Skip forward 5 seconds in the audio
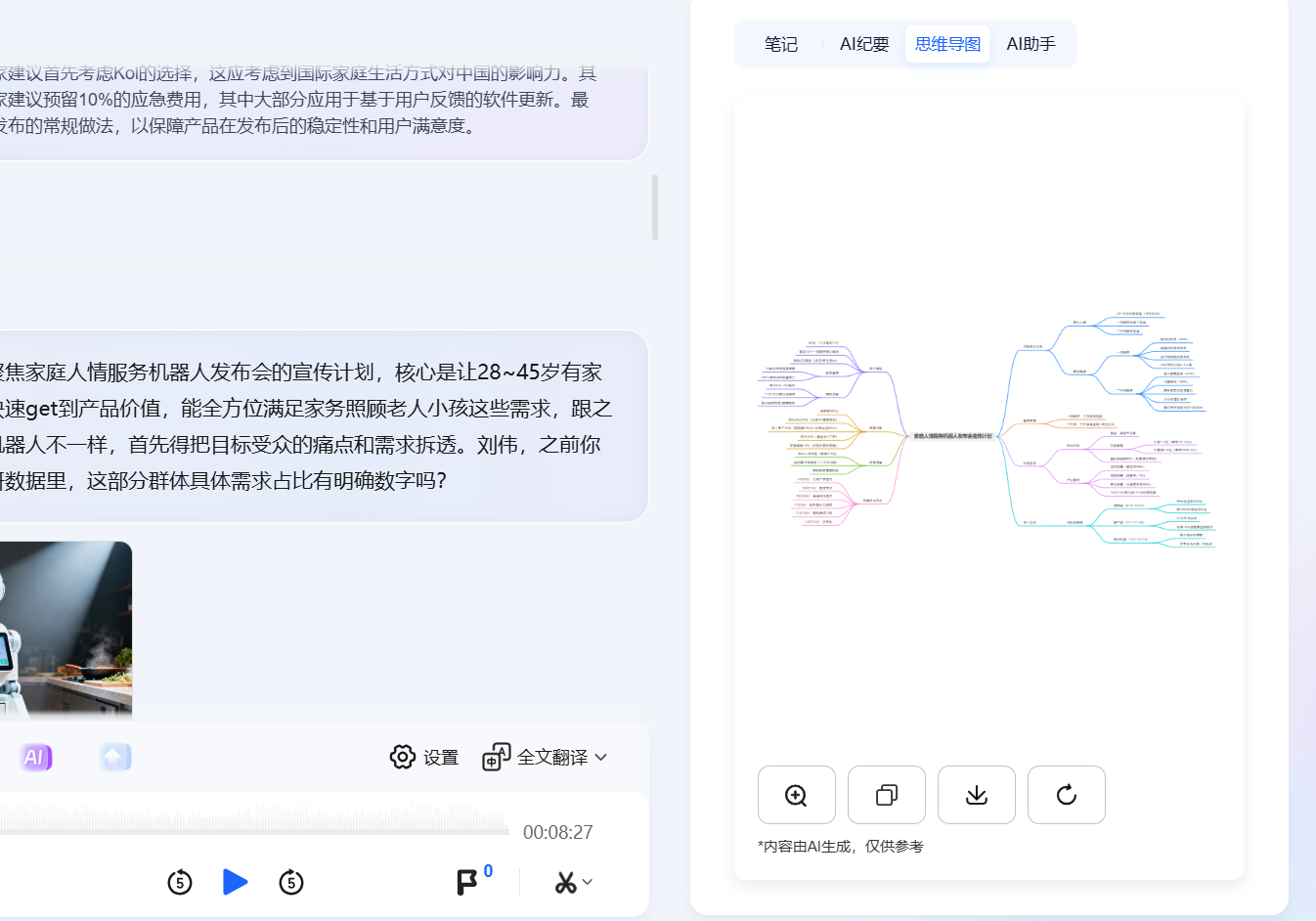The image size is (1316, 921). [x=291, y=882]
